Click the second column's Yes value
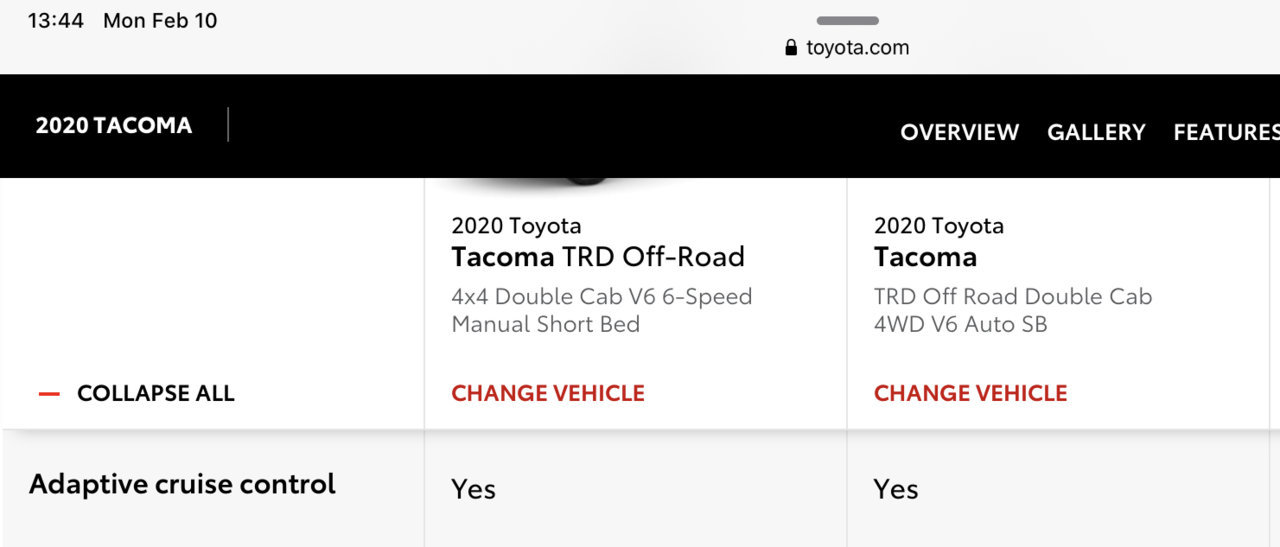Image resolution: width=1280 pixels, height=547 pixels. 896,489
